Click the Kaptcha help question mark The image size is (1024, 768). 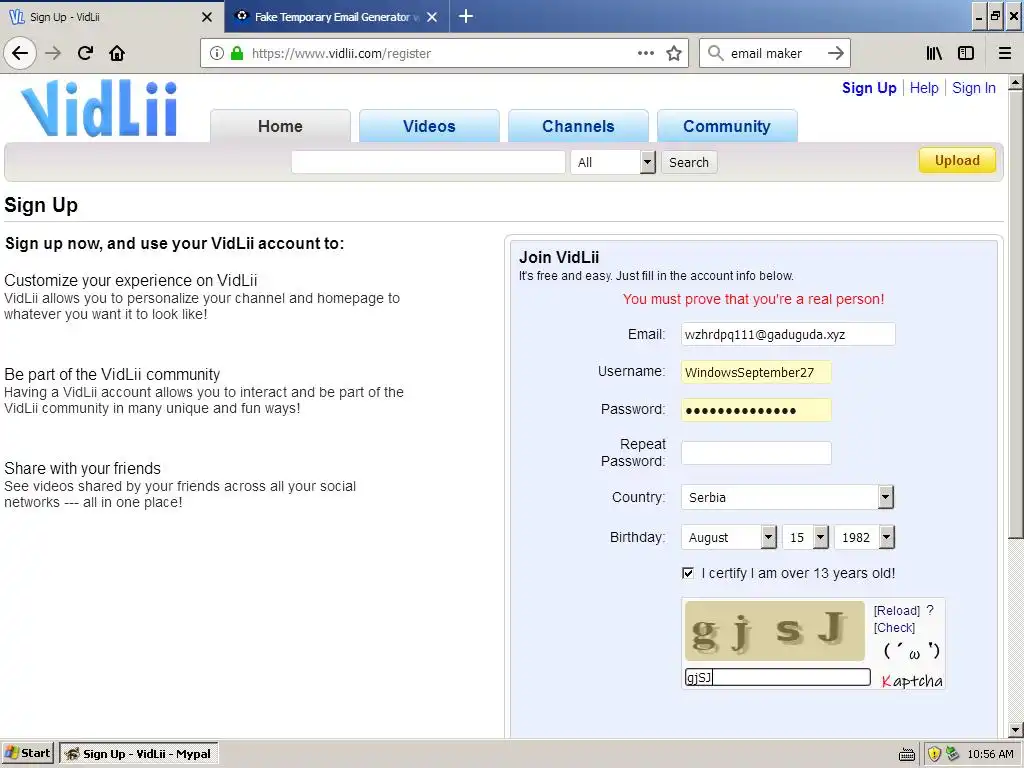tap(930, 610)
